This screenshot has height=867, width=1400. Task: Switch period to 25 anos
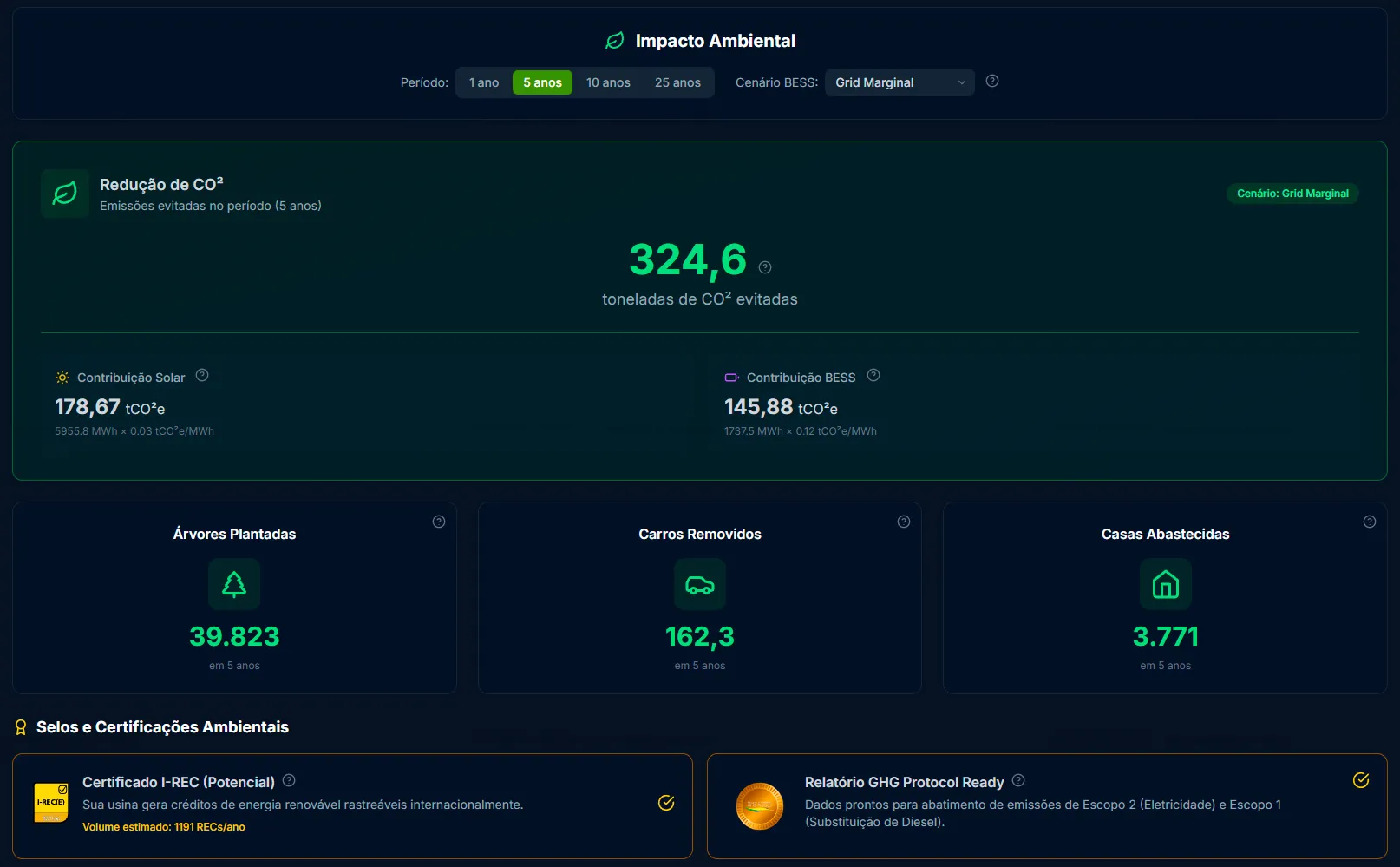[677, 82]
